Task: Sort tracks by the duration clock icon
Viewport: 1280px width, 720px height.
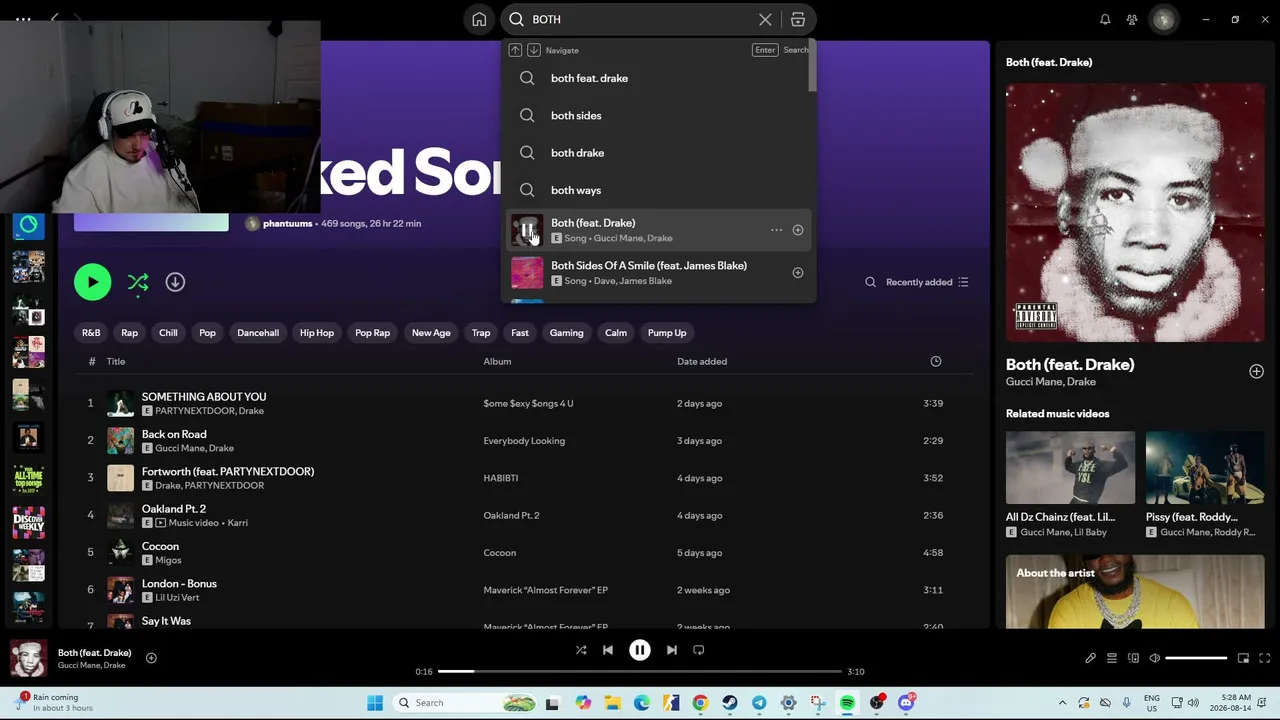Action: click(x=936, y=361)
